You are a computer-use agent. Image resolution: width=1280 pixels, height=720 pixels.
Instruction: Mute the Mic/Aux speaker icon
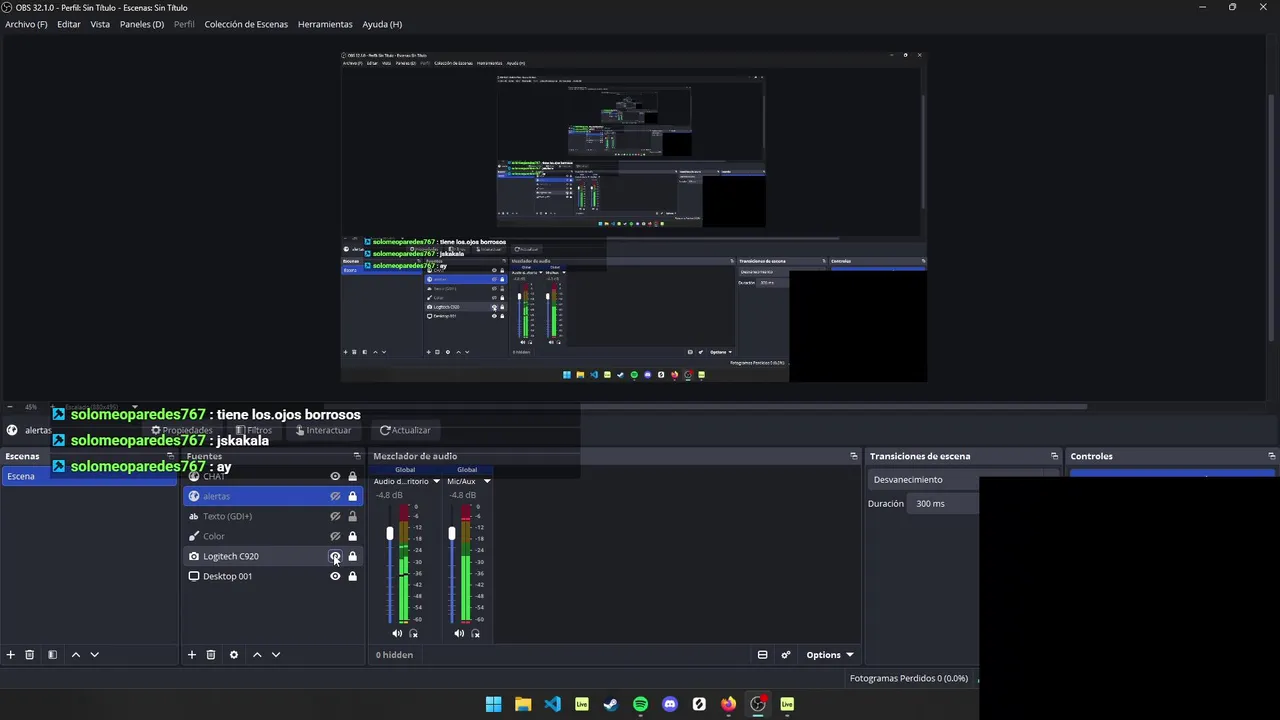pyautogui.click(x=459, y=633)
